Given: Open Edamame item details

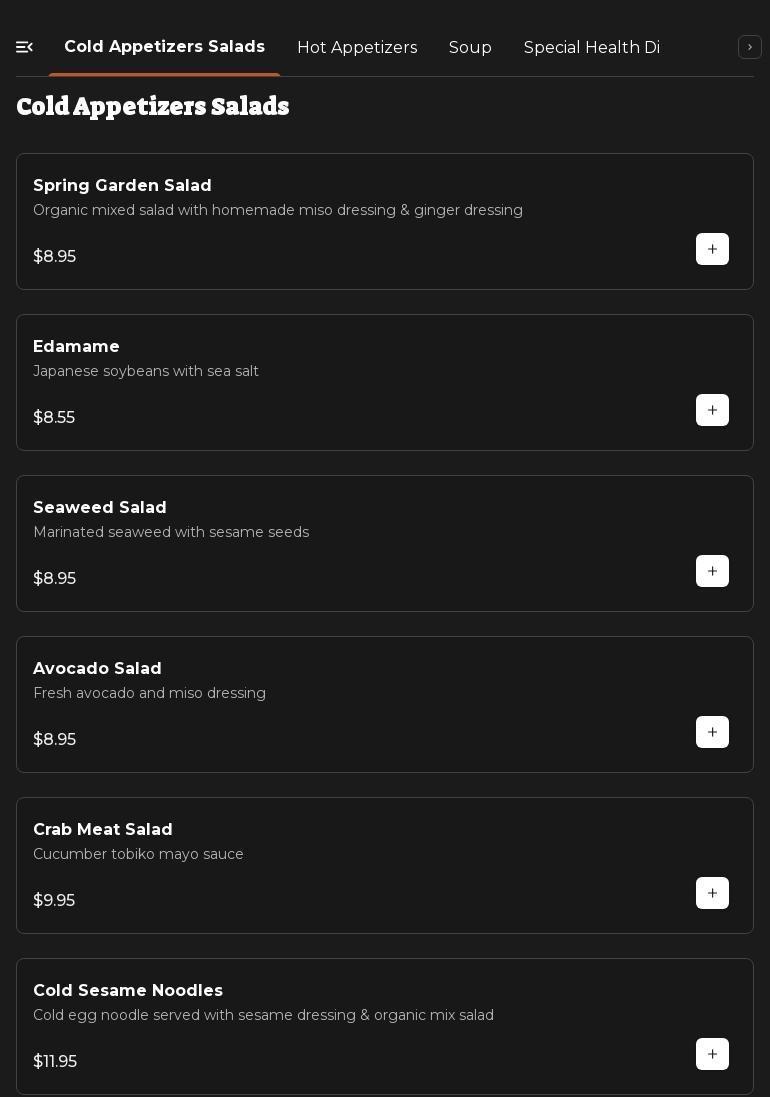Looking at the screenshot, I should point(76,347).
